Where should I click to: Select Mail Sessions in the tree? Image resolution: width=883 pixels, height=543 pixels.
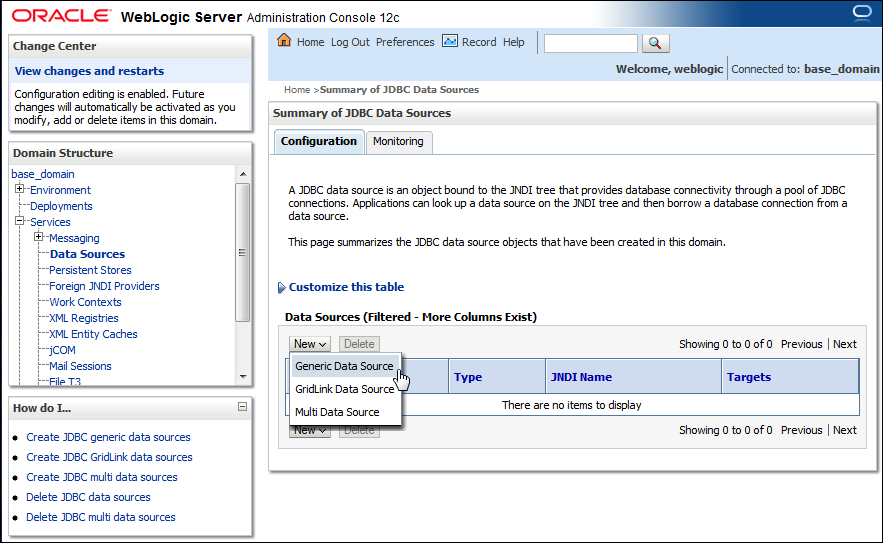[x=80, y=366]
